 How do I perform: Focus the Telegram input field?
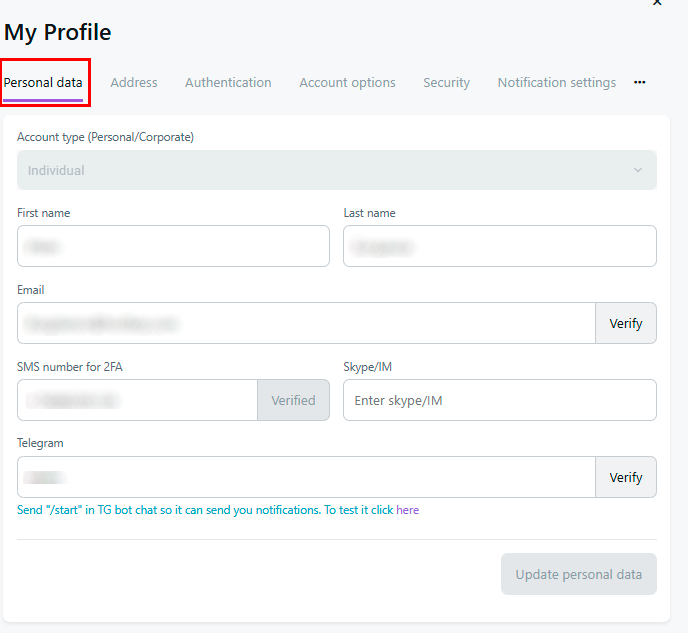[306, 477]
